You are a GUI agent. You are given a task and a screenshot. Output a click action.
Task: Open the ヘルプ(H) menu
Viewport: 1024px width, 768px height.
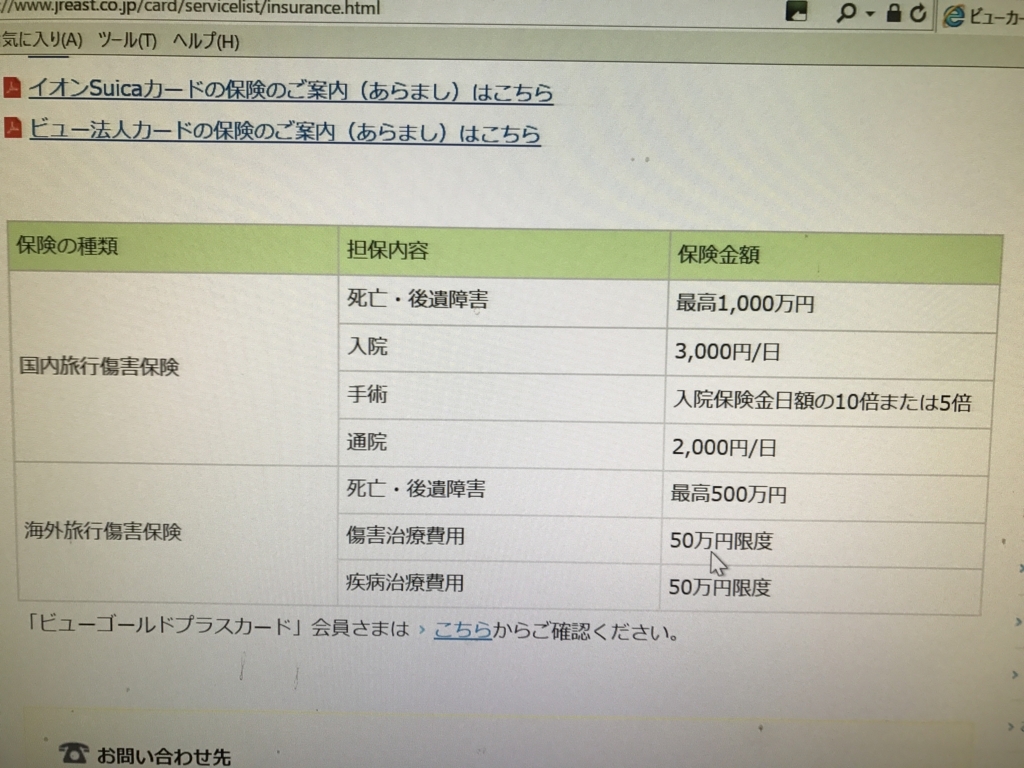[206, 42]
